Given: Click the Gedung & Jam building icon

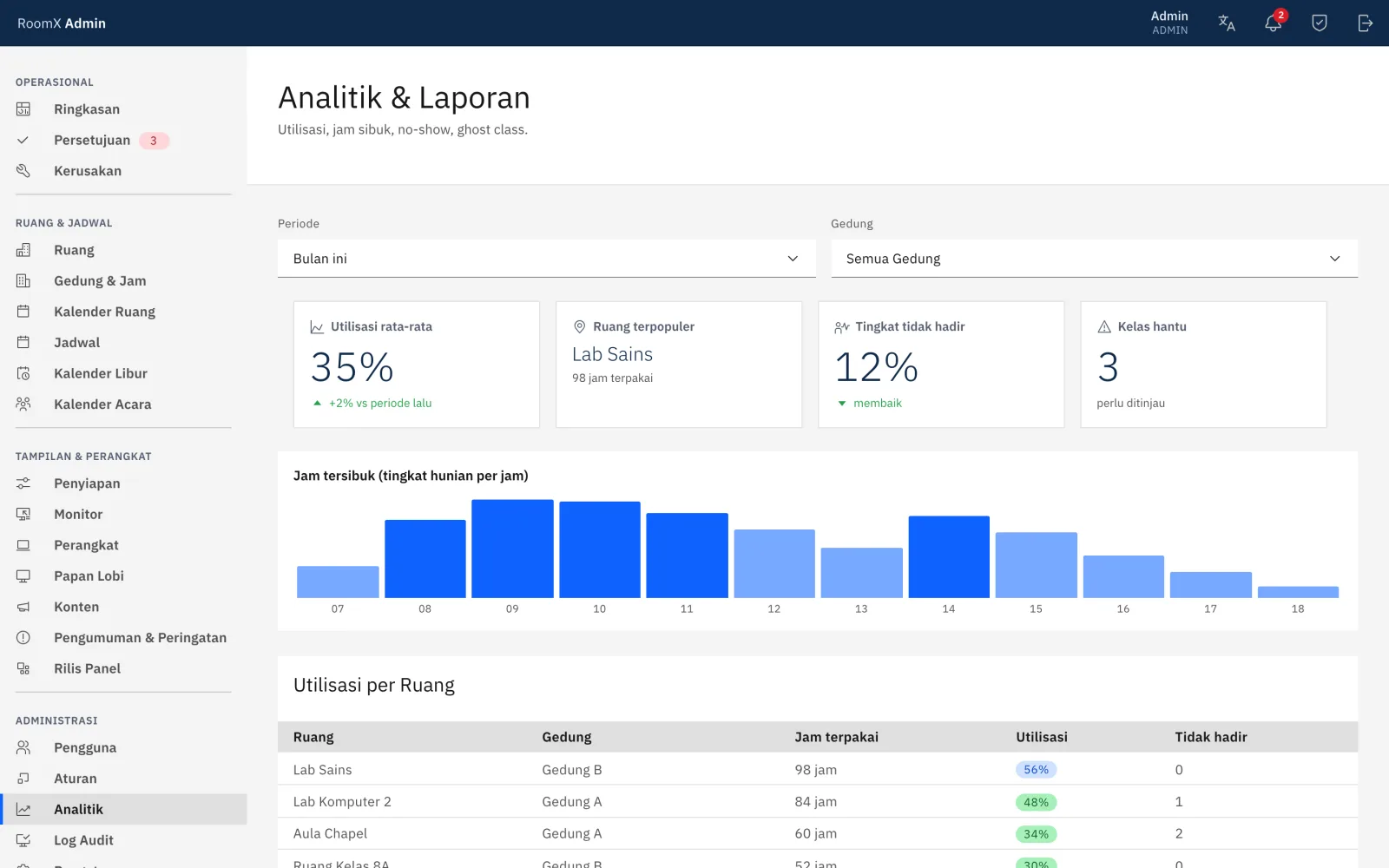Looking at the screenshot, I should (23, 280).
